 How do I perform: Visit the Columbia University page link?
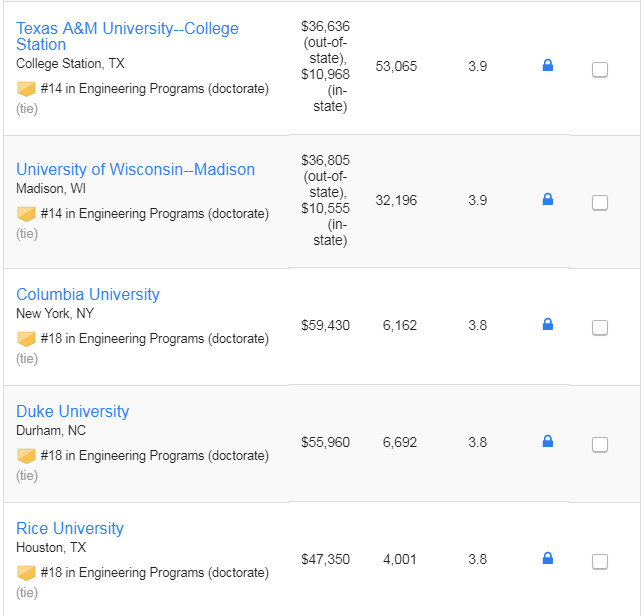[88, 294]
